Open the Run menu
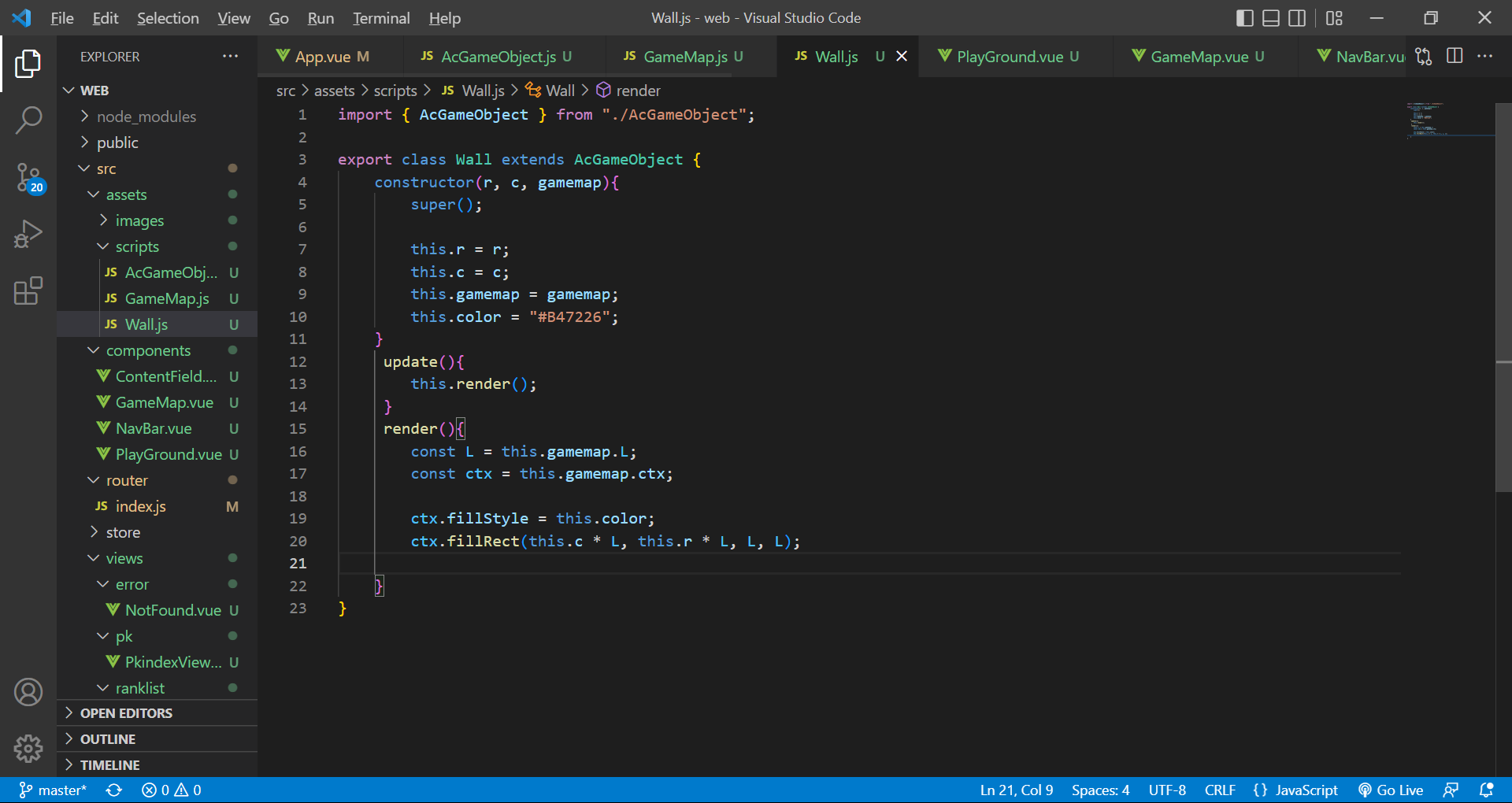 click(x=321, y=18)
